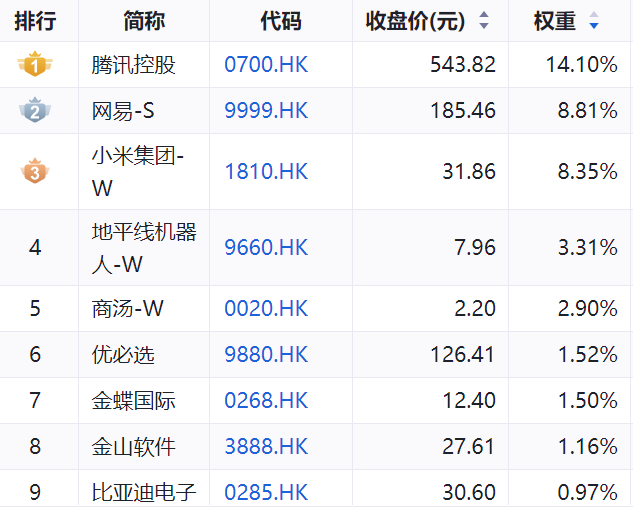Open stock code 9880.HK link
This screenshot has height=513, width=633.
(266, 355)
